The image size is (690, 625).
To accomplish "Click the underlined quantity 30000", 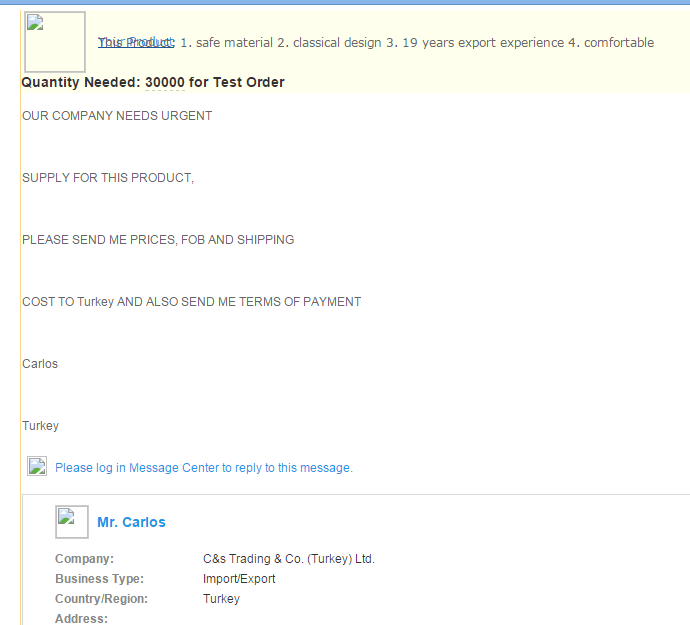I will click(165, 82).
